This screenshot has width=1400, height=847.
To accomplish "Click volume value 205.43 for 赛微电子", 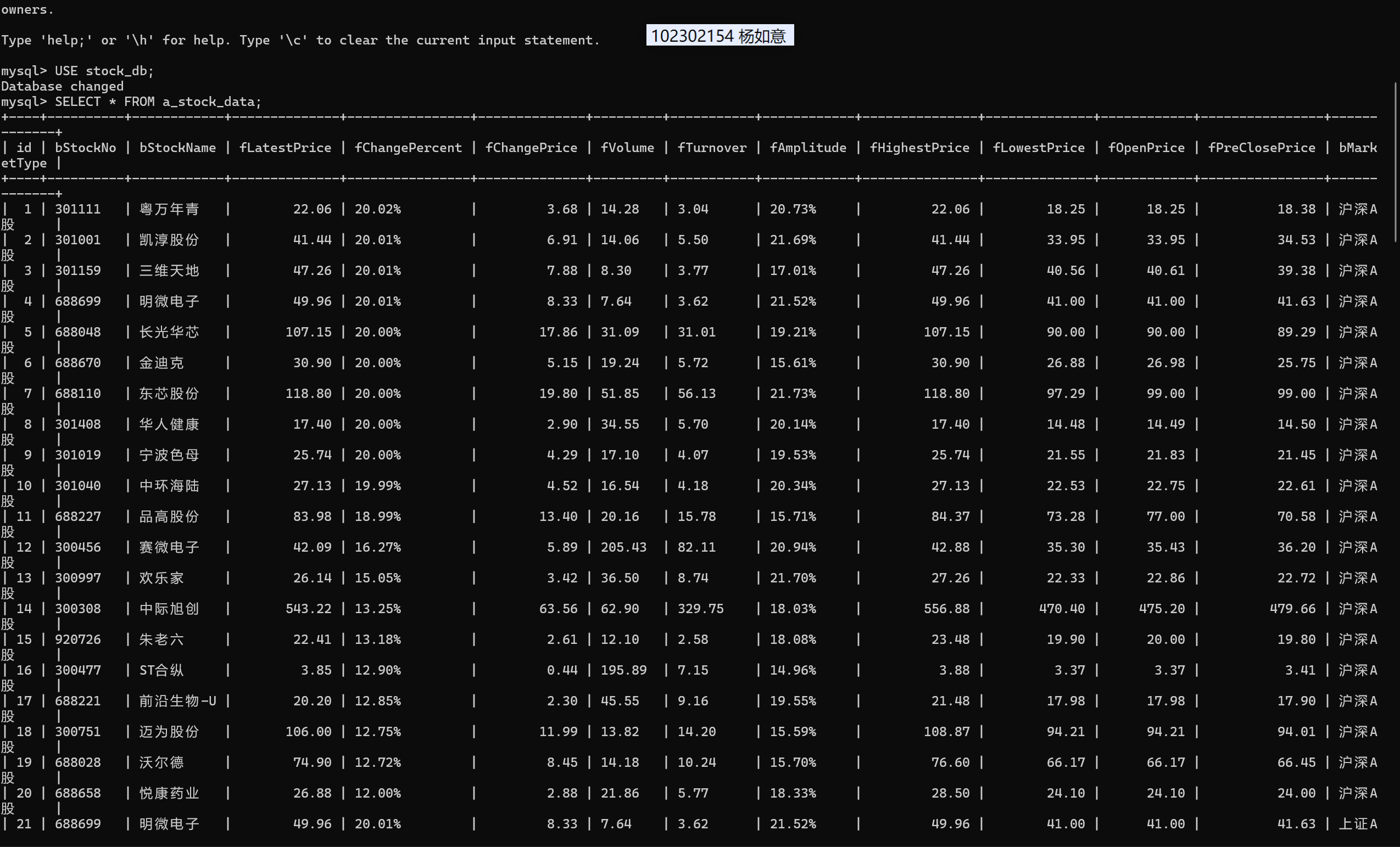I will [623, 547].
